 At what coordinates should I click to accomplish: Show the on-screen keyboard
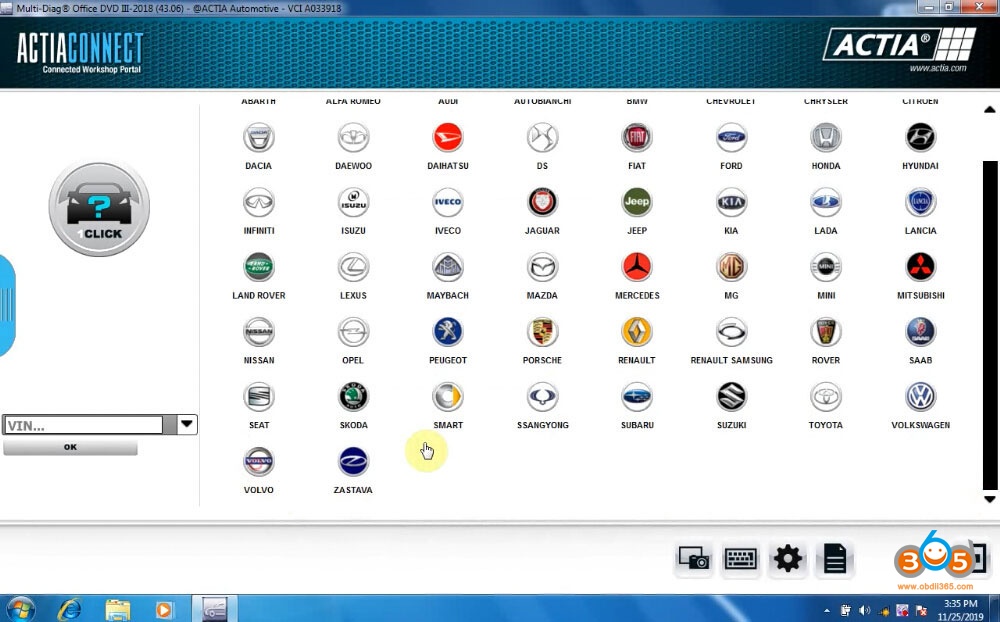click(x=740, y=559)
